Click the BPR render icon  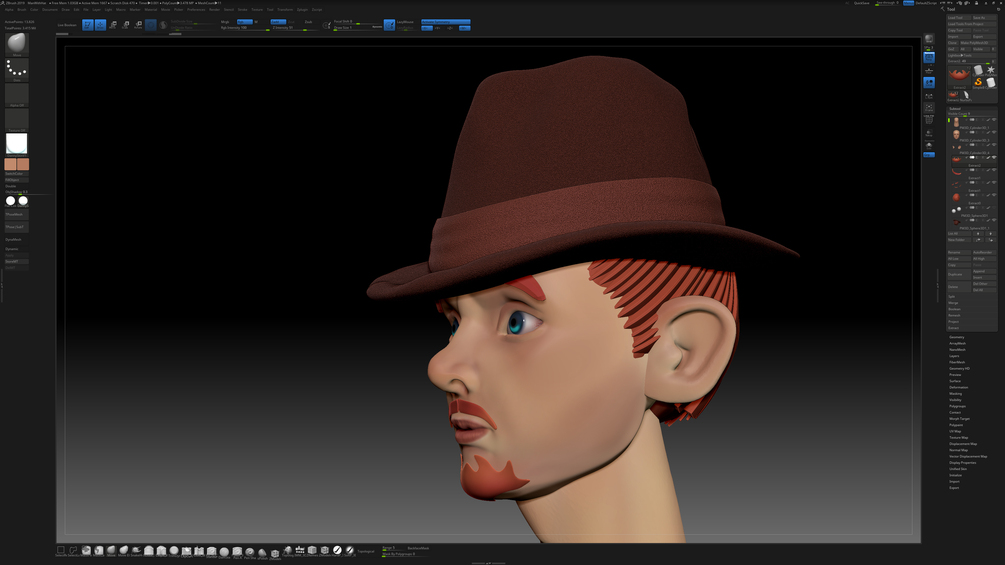click(x=929, y=38)
